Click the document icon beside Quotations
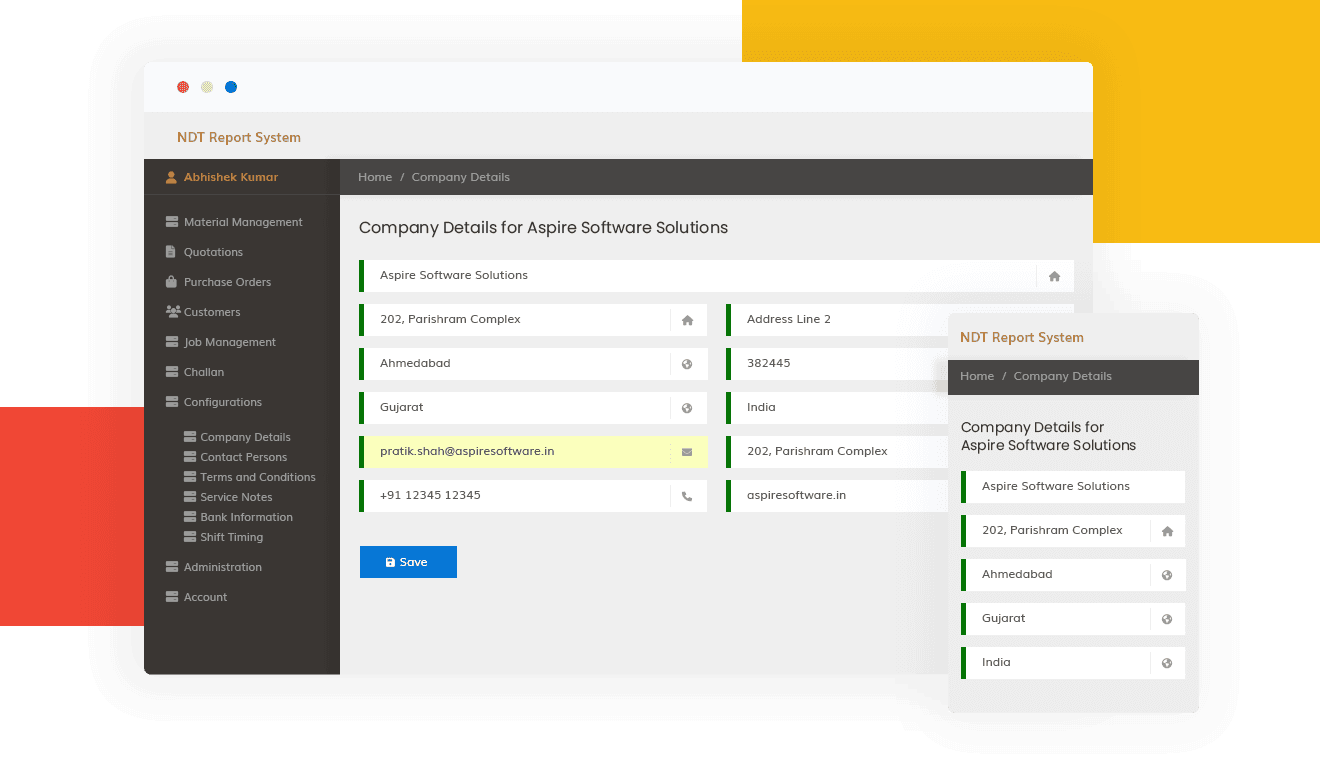Image resolution: width=1320 pixels, height=766 pixels. pos(170,252)
